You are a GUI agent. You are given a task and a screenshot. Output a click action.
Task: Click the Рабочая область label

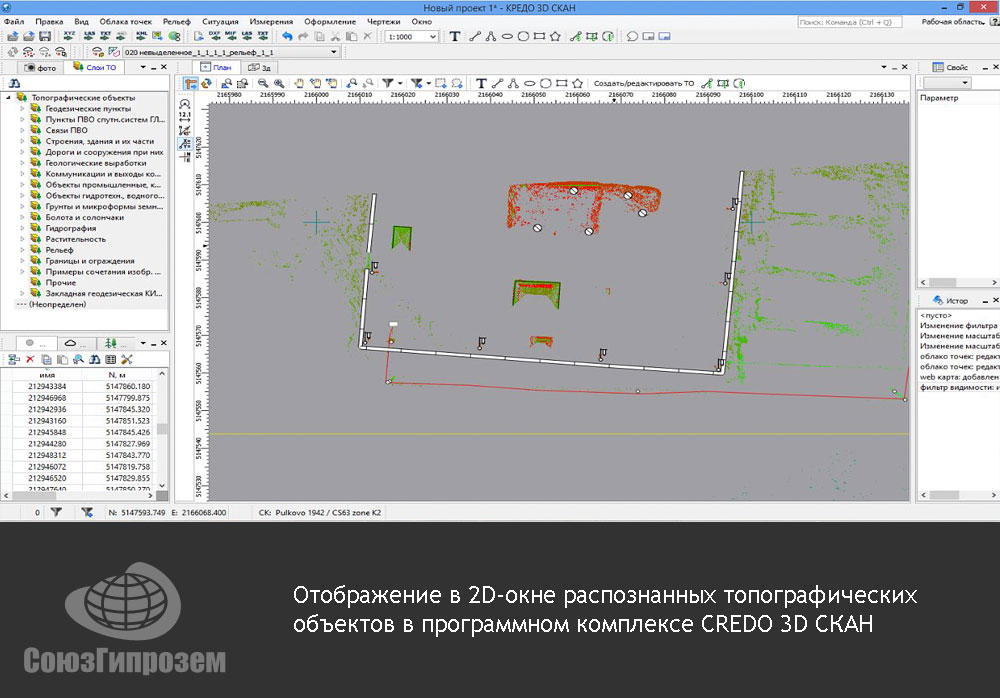(953, 22)
